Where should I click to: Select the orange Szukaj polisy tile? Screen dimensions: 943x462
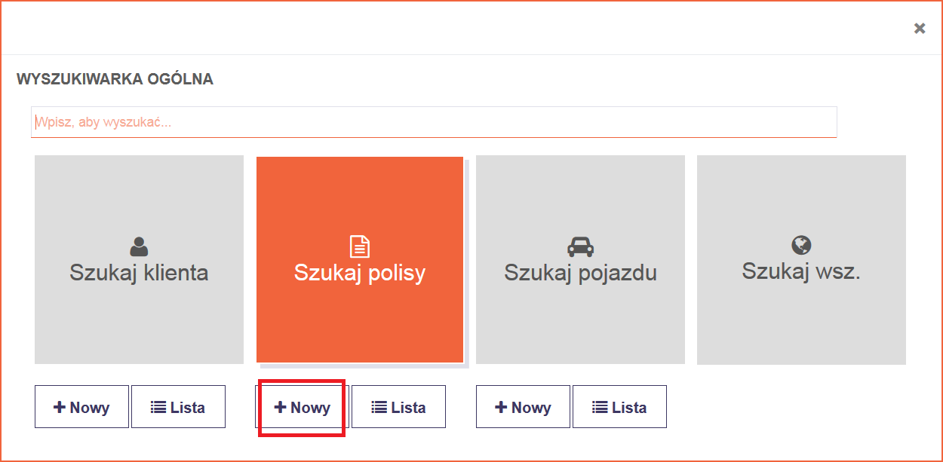(360, 259)
